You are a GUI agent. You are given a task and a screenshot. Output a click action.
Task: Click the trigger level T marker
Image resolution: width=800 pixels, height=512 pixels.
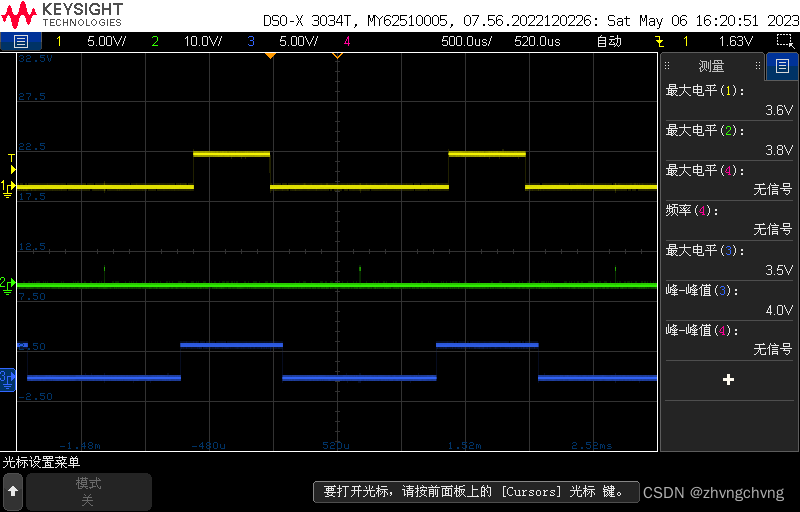[12, 164]
